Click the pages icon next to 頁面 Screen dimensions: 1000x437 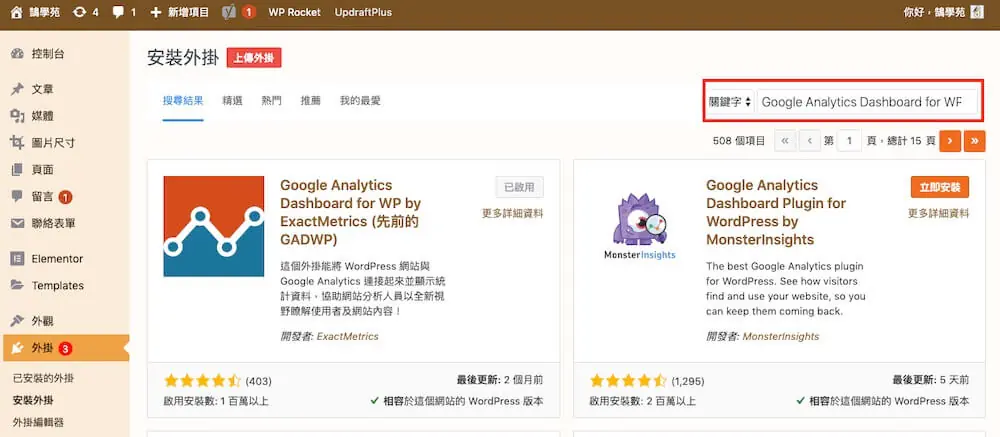coord(17,170)
